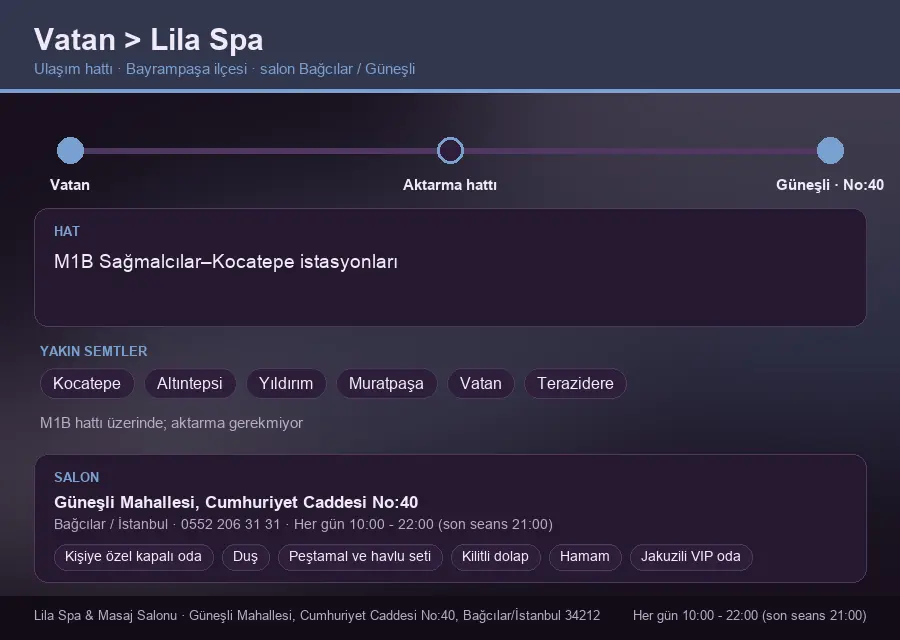Click the Bağcılar / İstanbul phone and hours line
The width and height of the screenshot is (900, 640).
pos(303,524)
